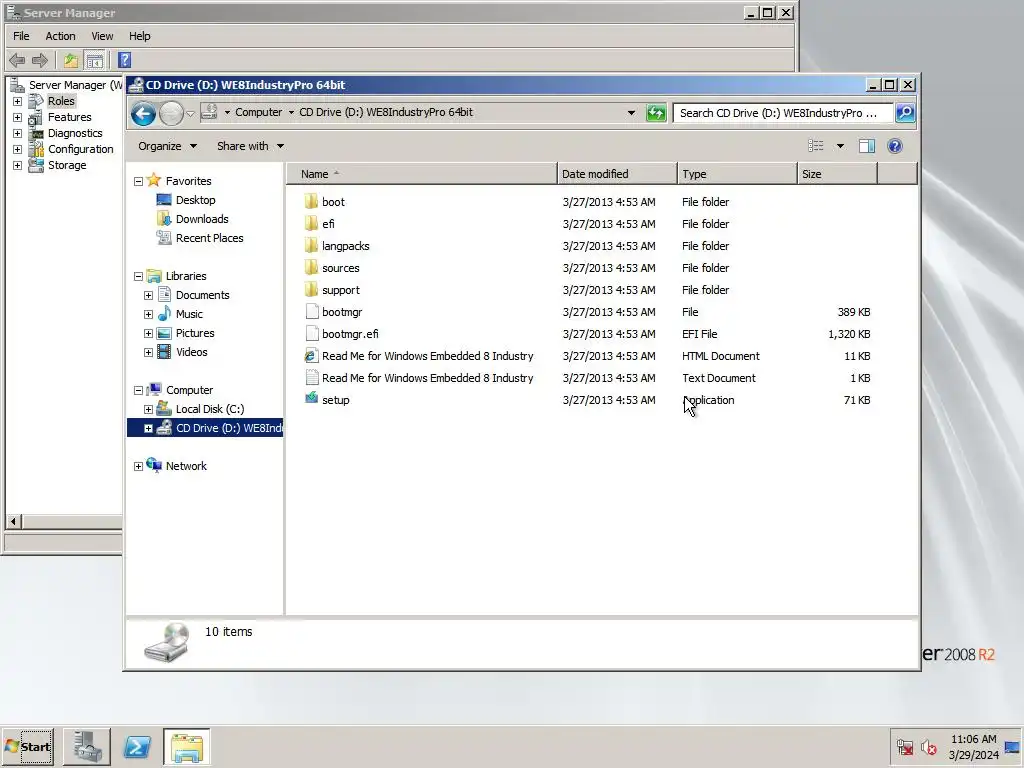
Task: Open the recent pages dropdown arrow
Action: 190,114
